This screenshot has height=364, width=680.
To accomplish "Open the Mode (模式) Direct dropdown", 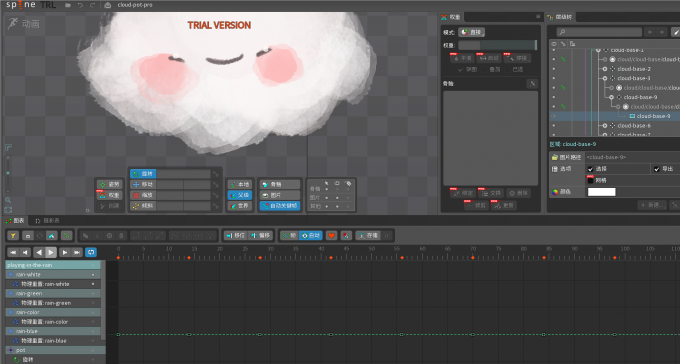I will (x=472, y=32).
